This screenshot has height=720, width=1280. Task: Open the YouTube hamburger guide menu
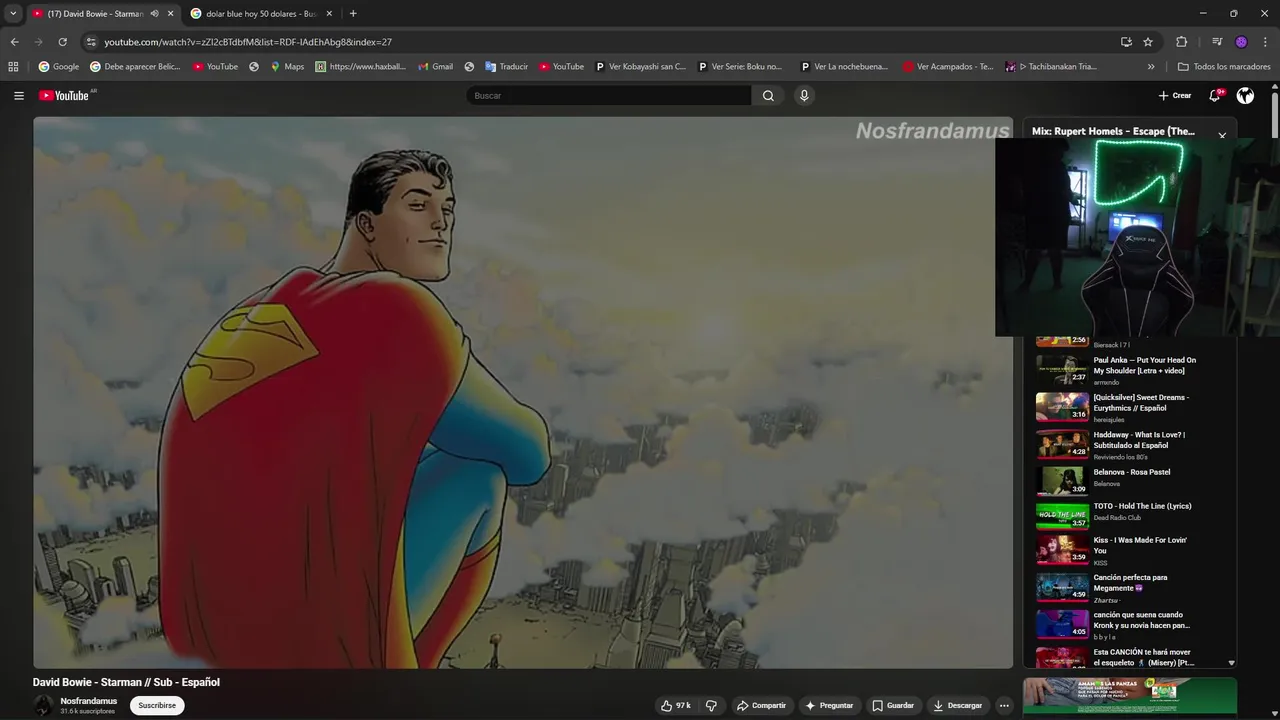click(19, 96)
